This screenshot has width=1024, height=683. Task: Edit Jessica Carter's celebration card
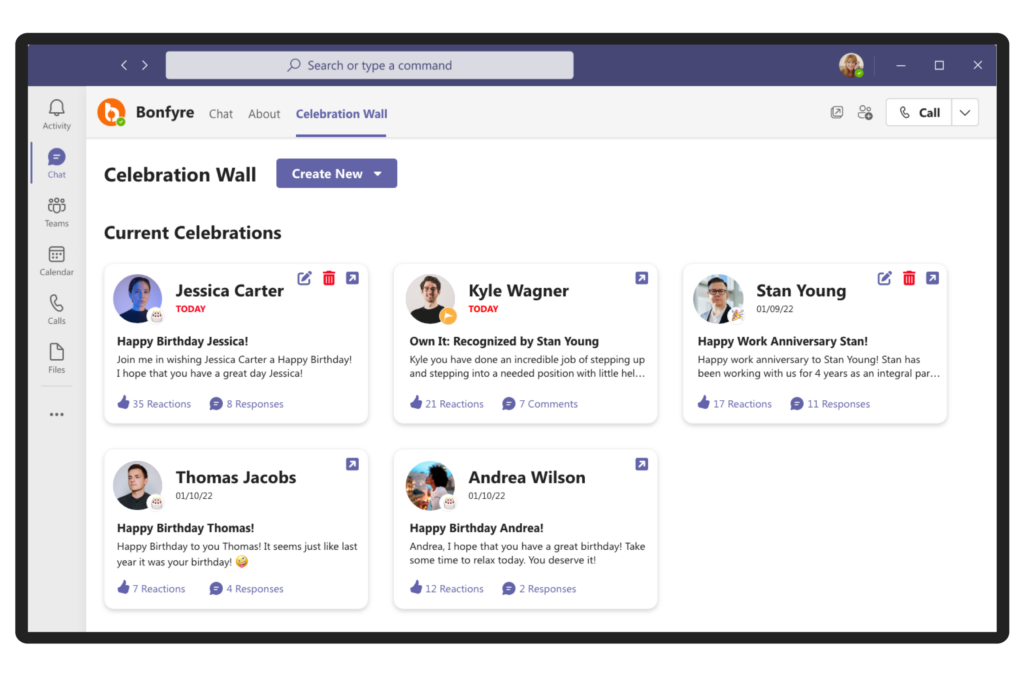coord(305,278)
